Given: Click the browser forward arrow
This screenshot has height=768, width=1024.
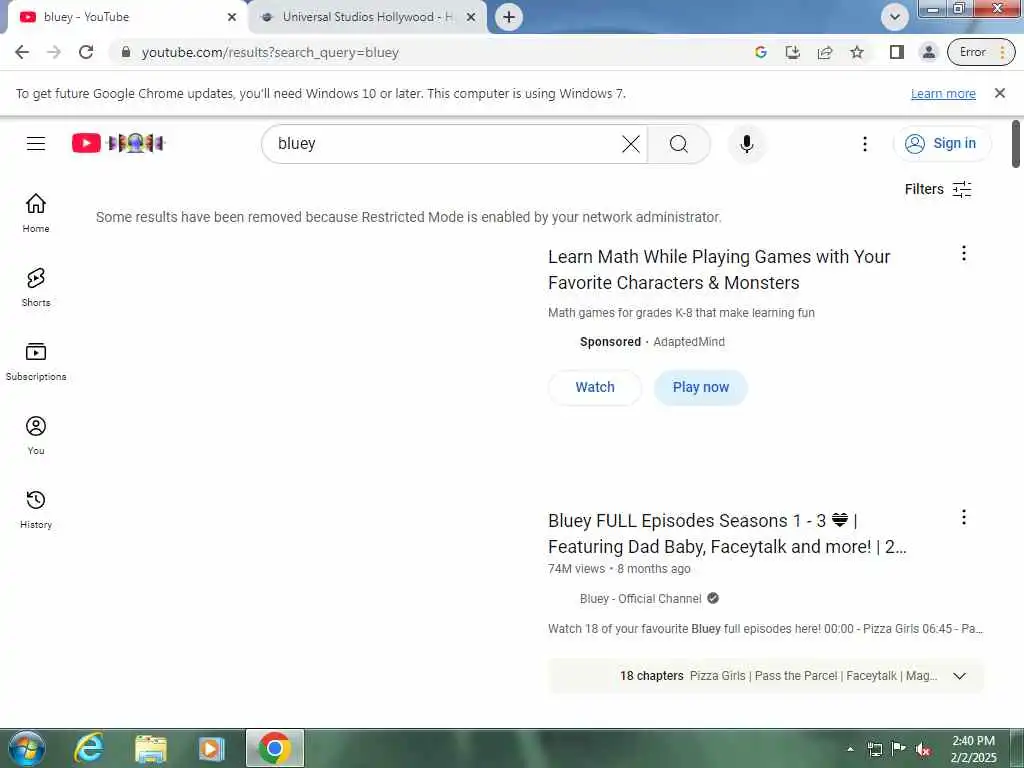Looking at the screenshot, I should pyautogui.click(x=54, y=52).
